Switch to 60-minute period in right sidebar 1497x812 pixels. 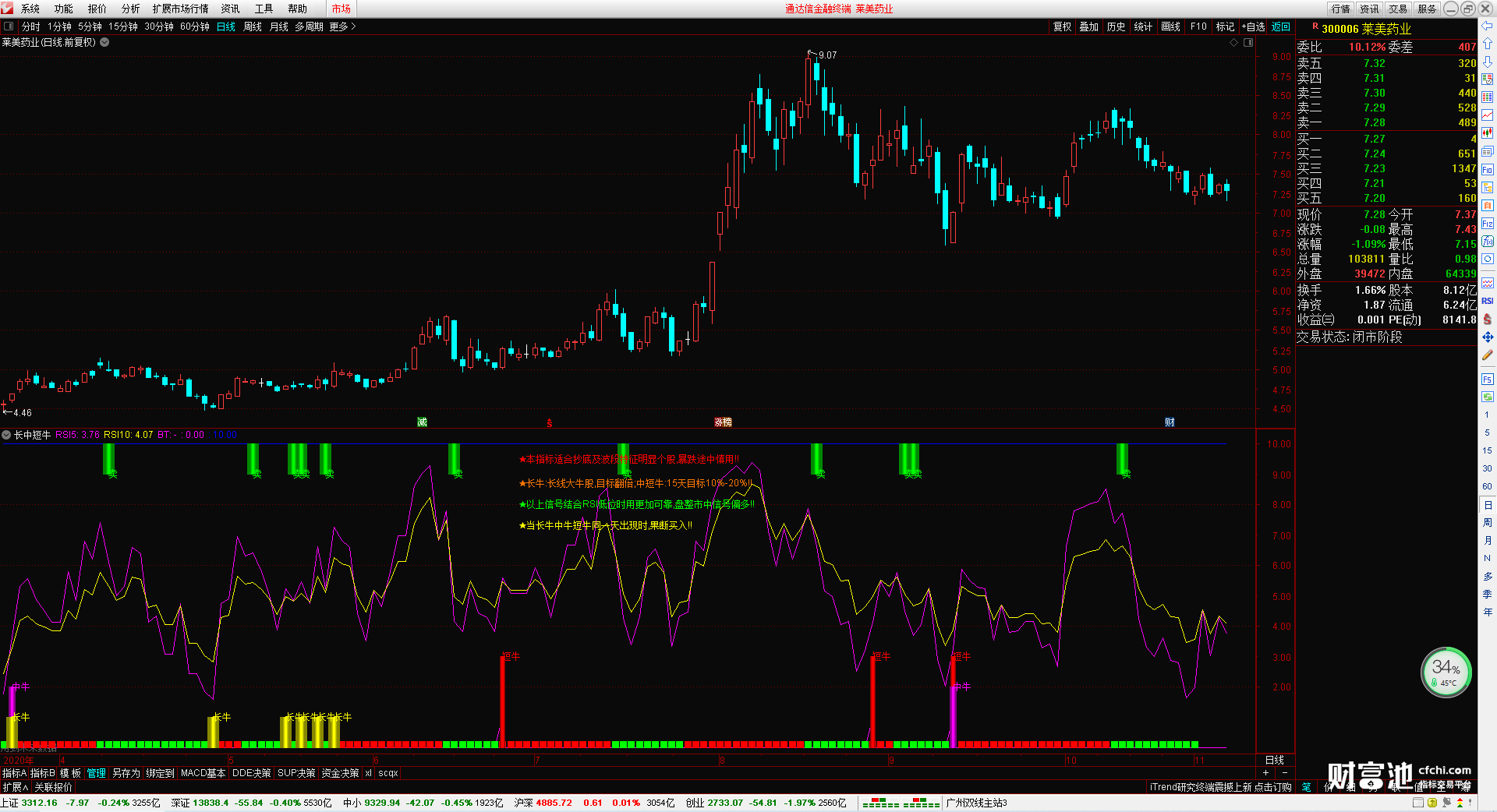pyautogui.click(x=1487, y=486)
